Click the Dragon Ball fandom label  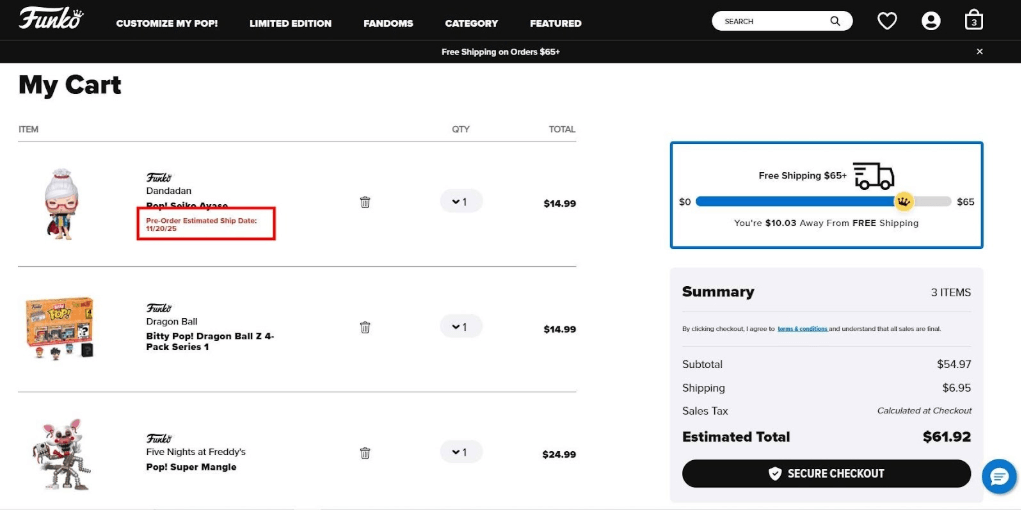click(x=171, y=322)
